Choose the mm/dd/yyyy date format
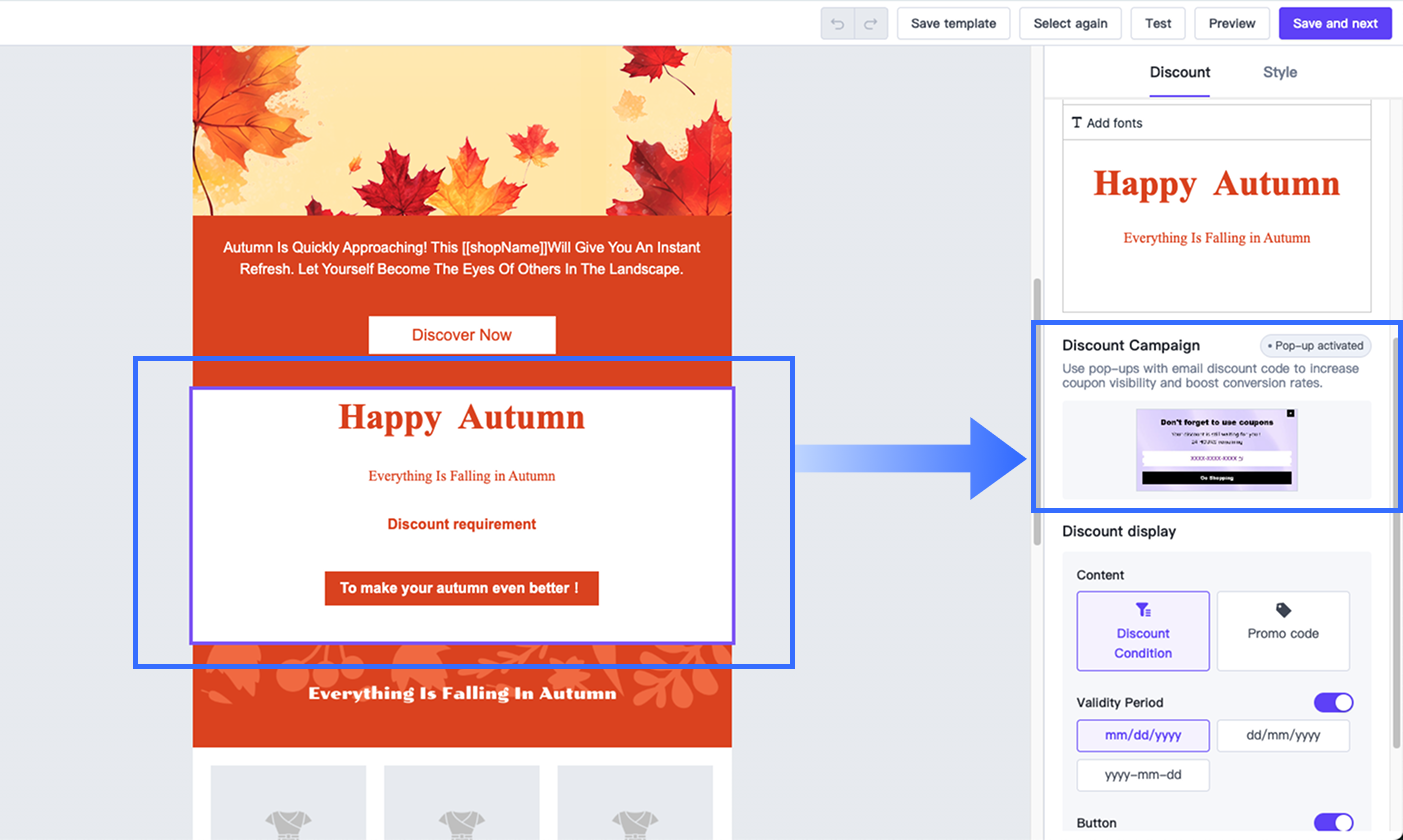The image size is (1403, 840). pyautogui.click(x=1143, y=735)
